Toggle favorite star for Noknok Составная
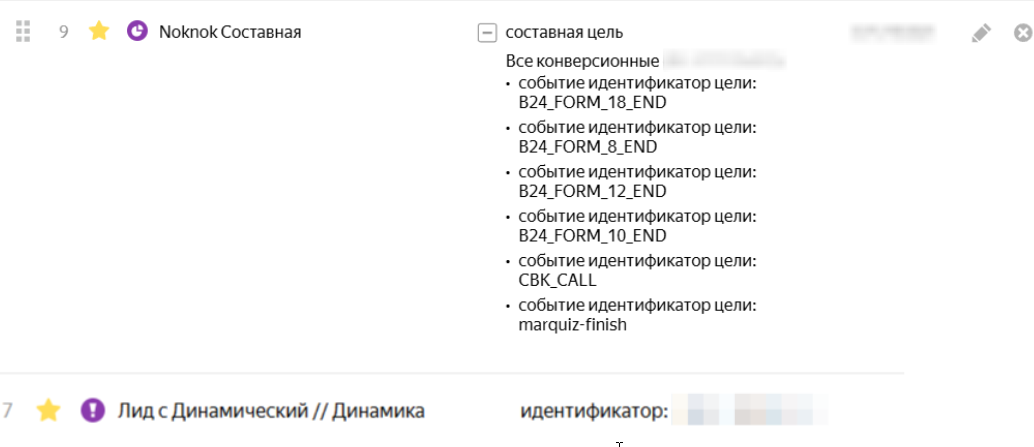 [99, 30]
